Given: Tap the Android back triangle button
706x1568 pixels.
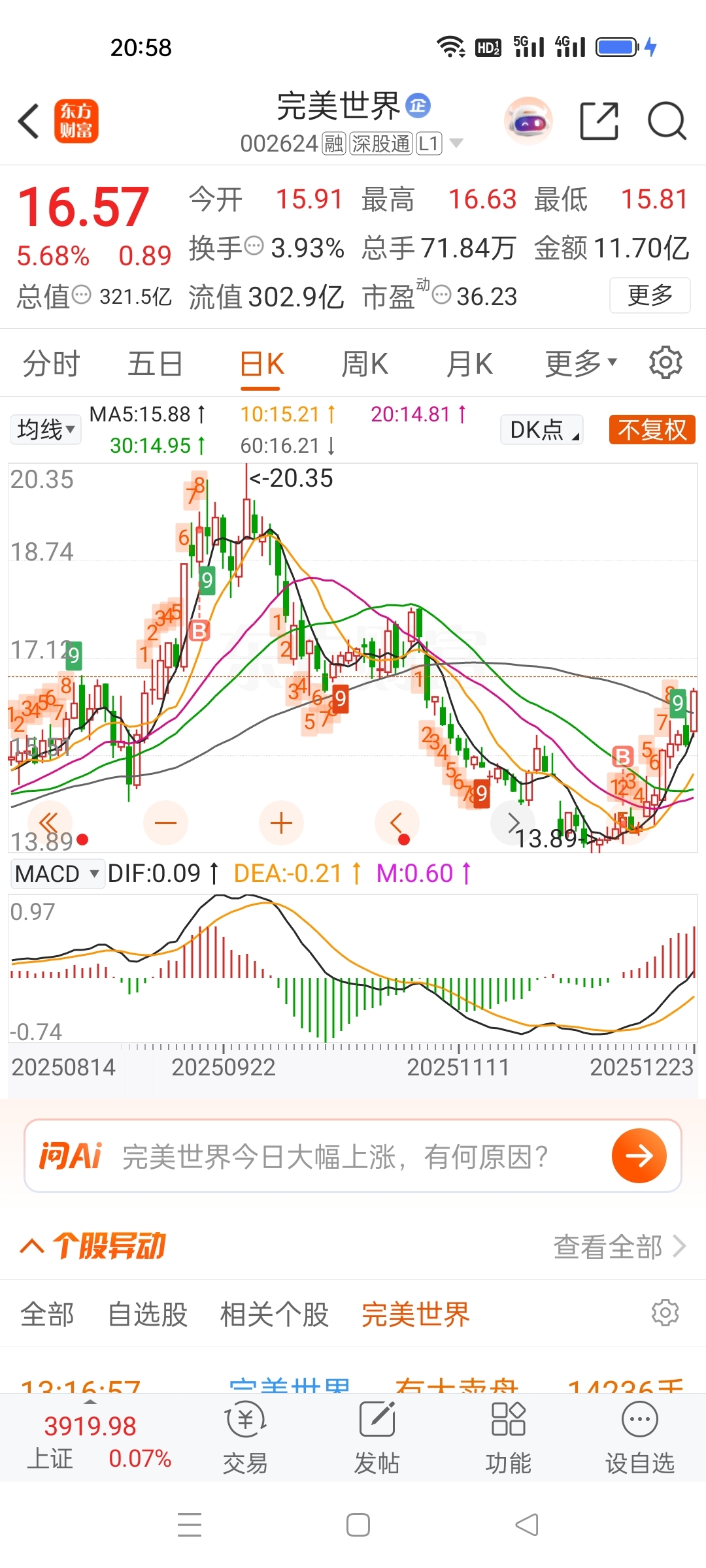Looking at the screenshot, I should point(527,1525).
